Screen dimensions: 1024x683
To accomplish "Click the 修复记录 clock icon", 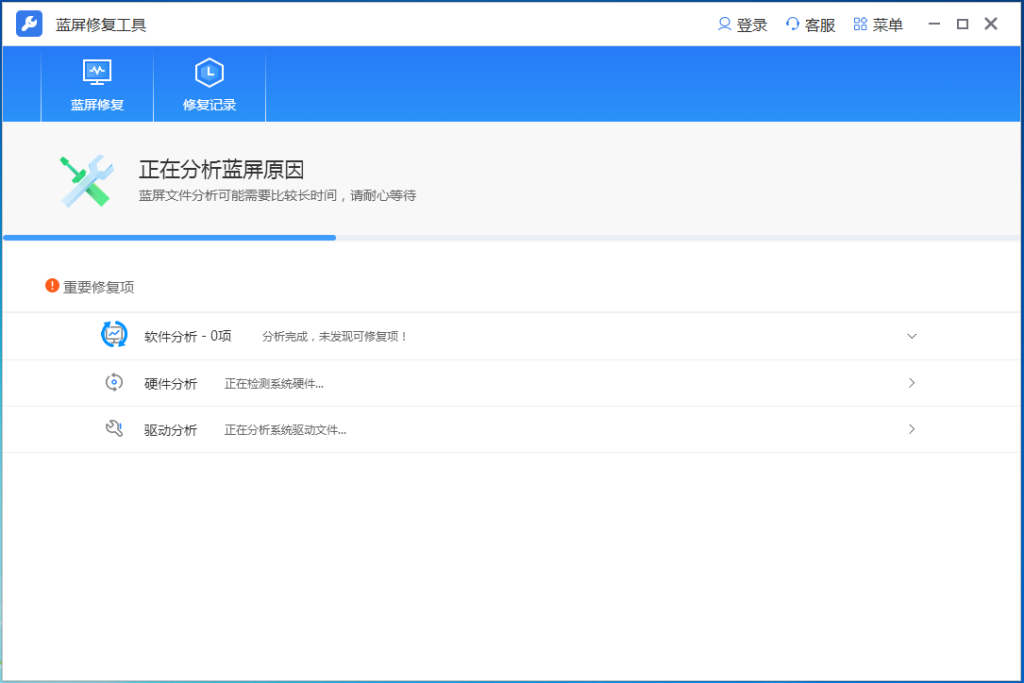I will click(208, 72).
